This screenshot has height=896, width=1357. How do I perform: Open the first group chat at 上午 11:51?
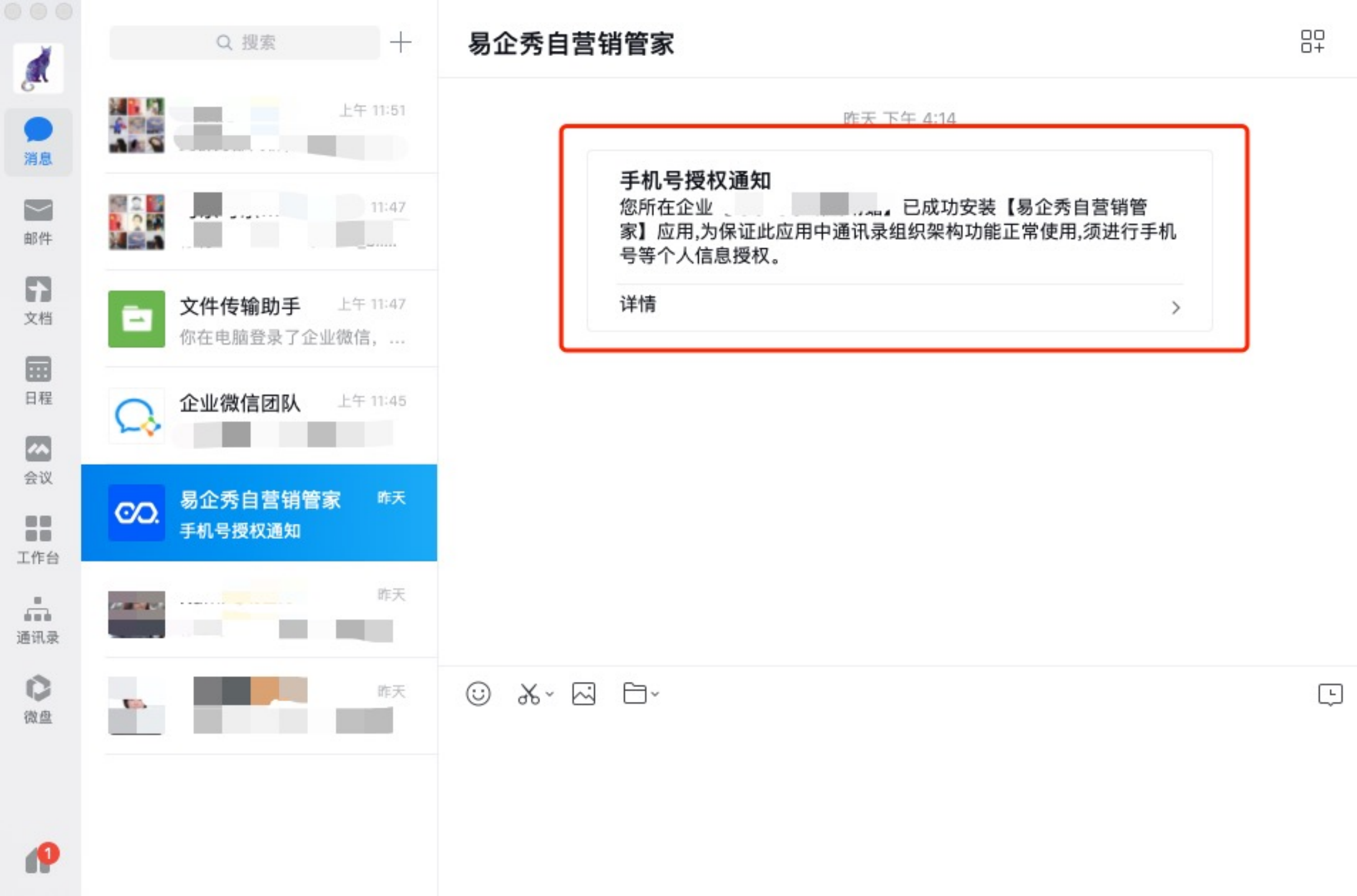tap(259, 125)
